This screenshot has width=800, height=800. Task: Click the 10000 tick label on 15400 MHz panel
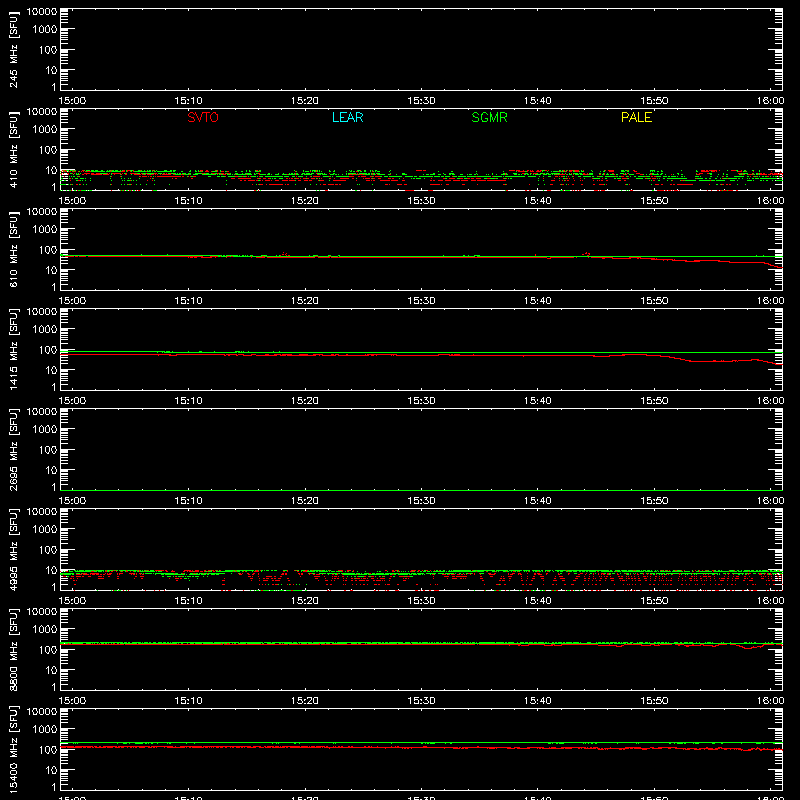(42, 712)
